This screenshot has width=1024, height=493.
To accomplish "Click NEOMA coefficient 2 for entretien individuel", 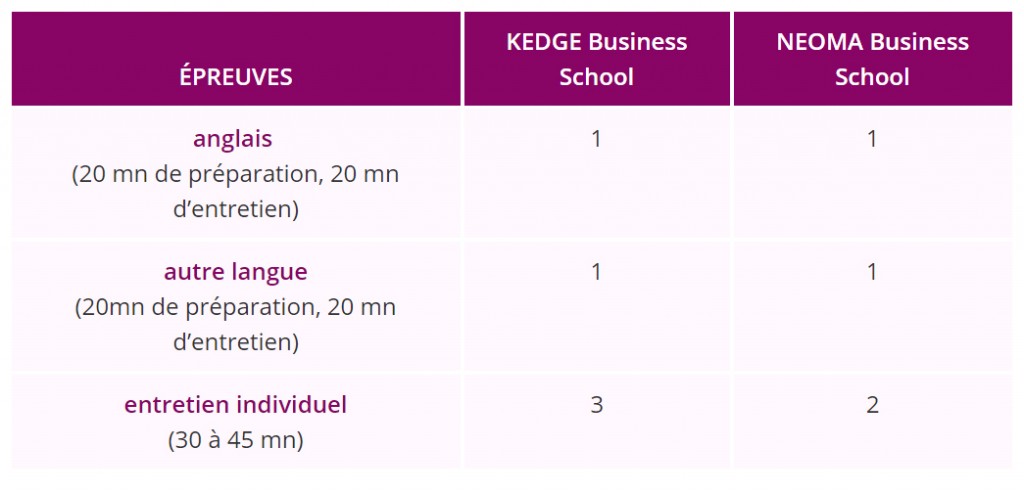I will pos(872,406).
